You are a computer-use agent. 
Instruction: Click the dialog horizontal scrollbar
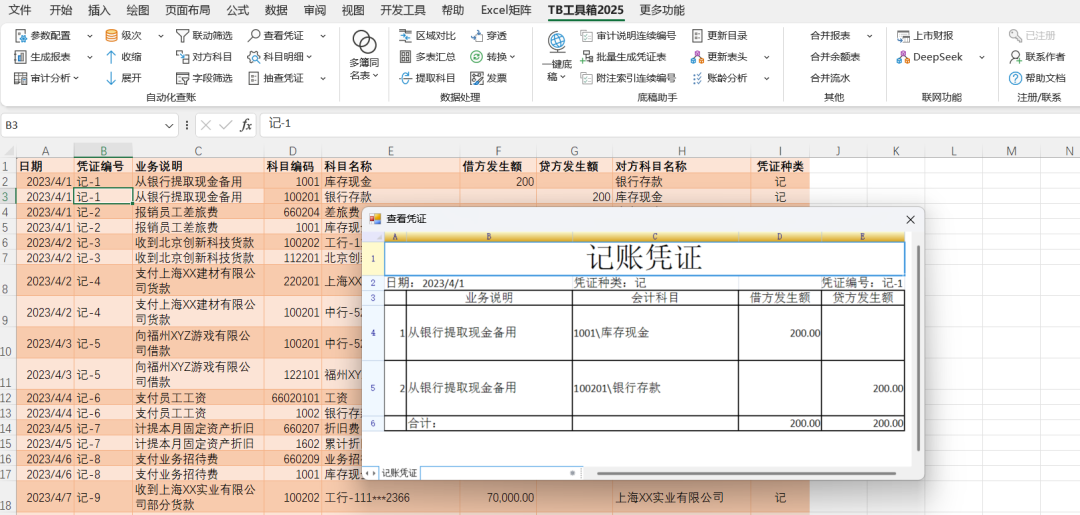coord(747,474)
